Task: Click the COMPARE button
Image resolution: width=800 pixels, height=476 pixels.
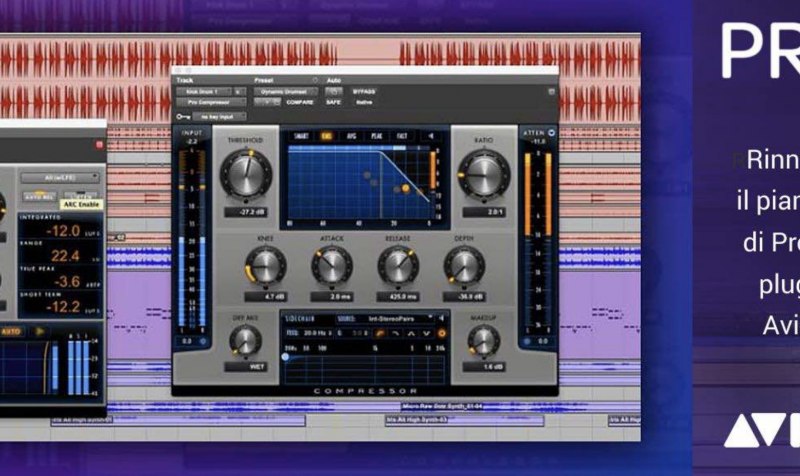Action: [300, 102]
